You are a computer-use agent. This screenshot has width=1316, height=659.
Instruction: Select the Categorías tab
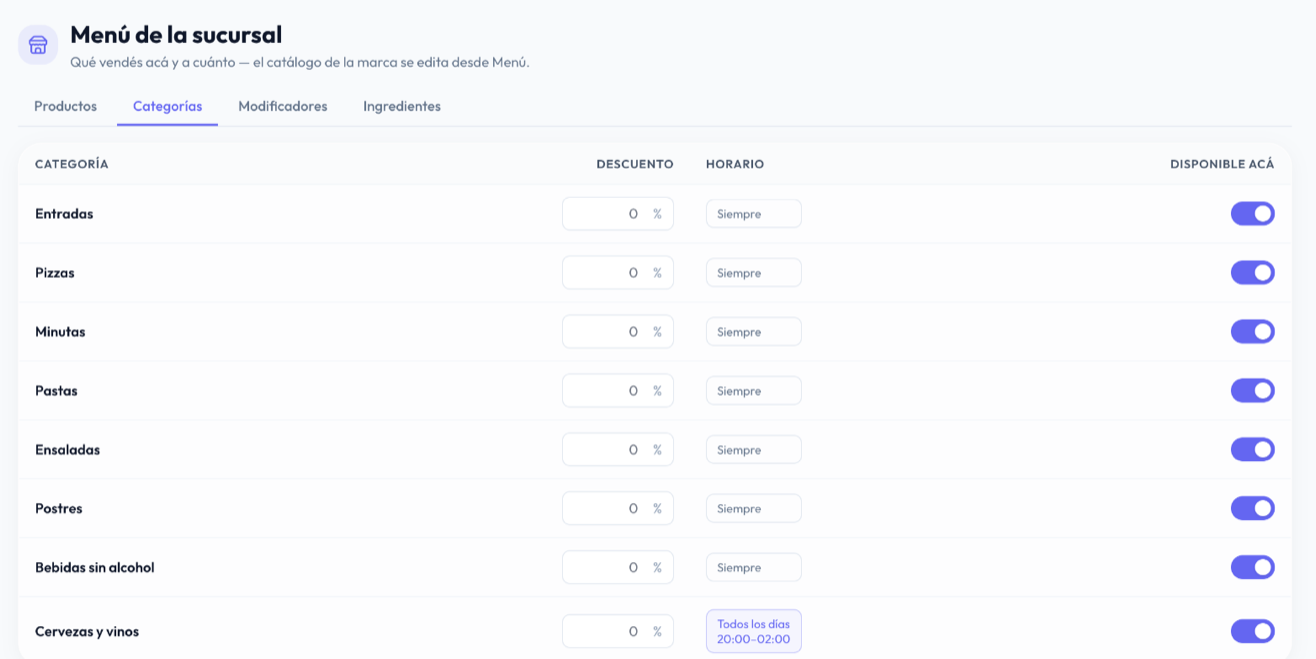[167, 106]
